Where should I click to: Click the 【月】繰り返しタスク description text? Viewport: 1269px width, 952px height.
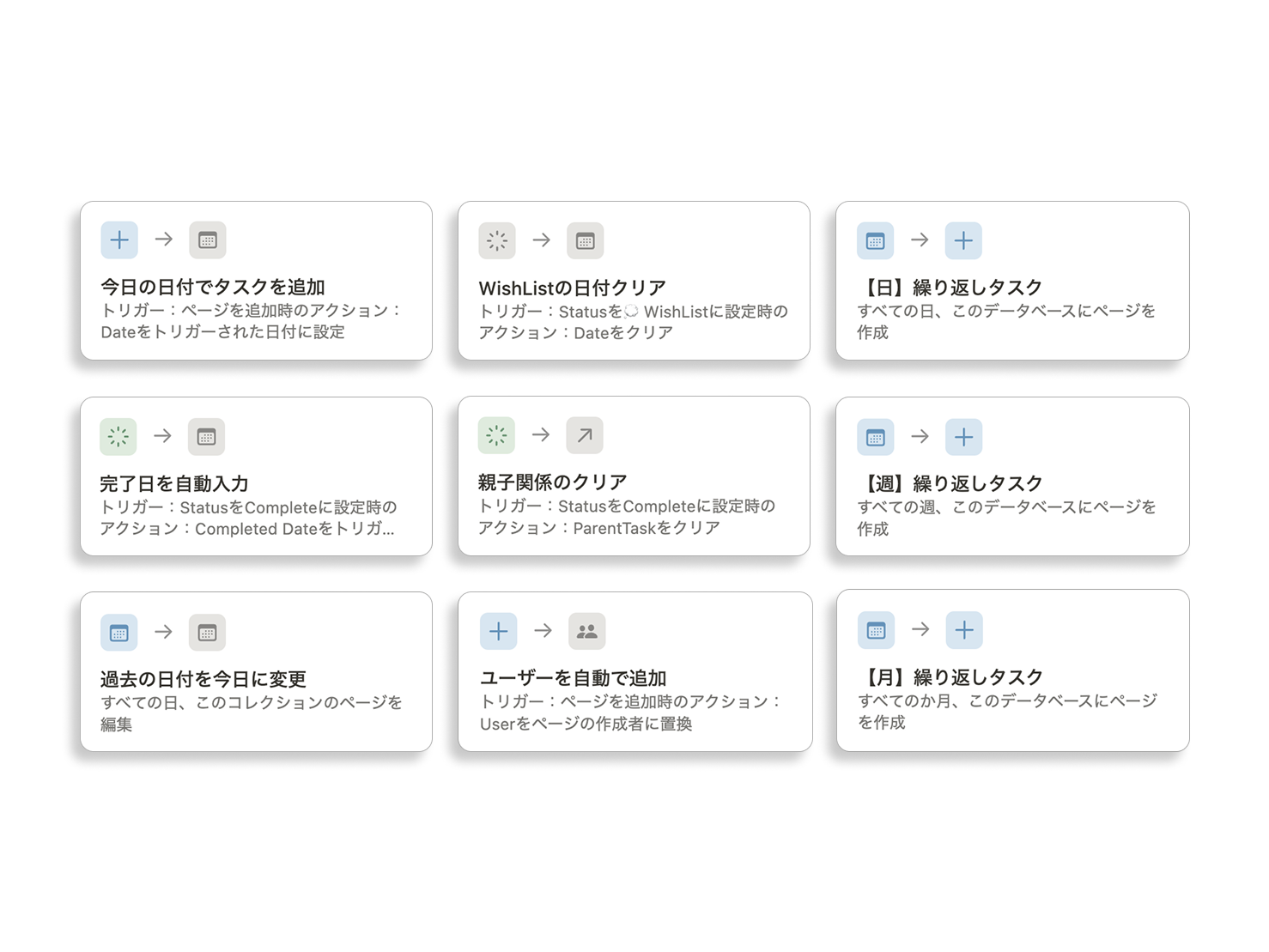pyautogui.click(x=1007, y=712)
